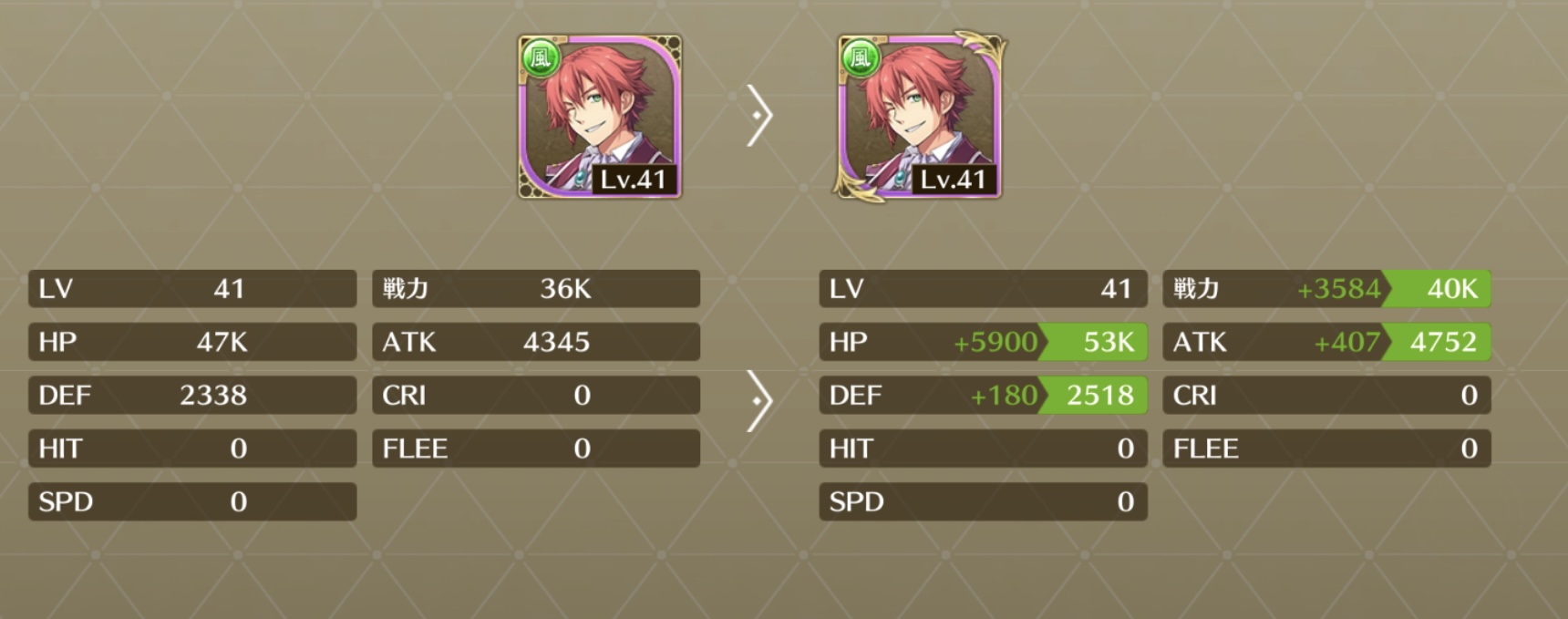This screenshot has width=1568, height=619.
Task: Click the upgraded character portrait with gold corners
Action: pos(919,117)
